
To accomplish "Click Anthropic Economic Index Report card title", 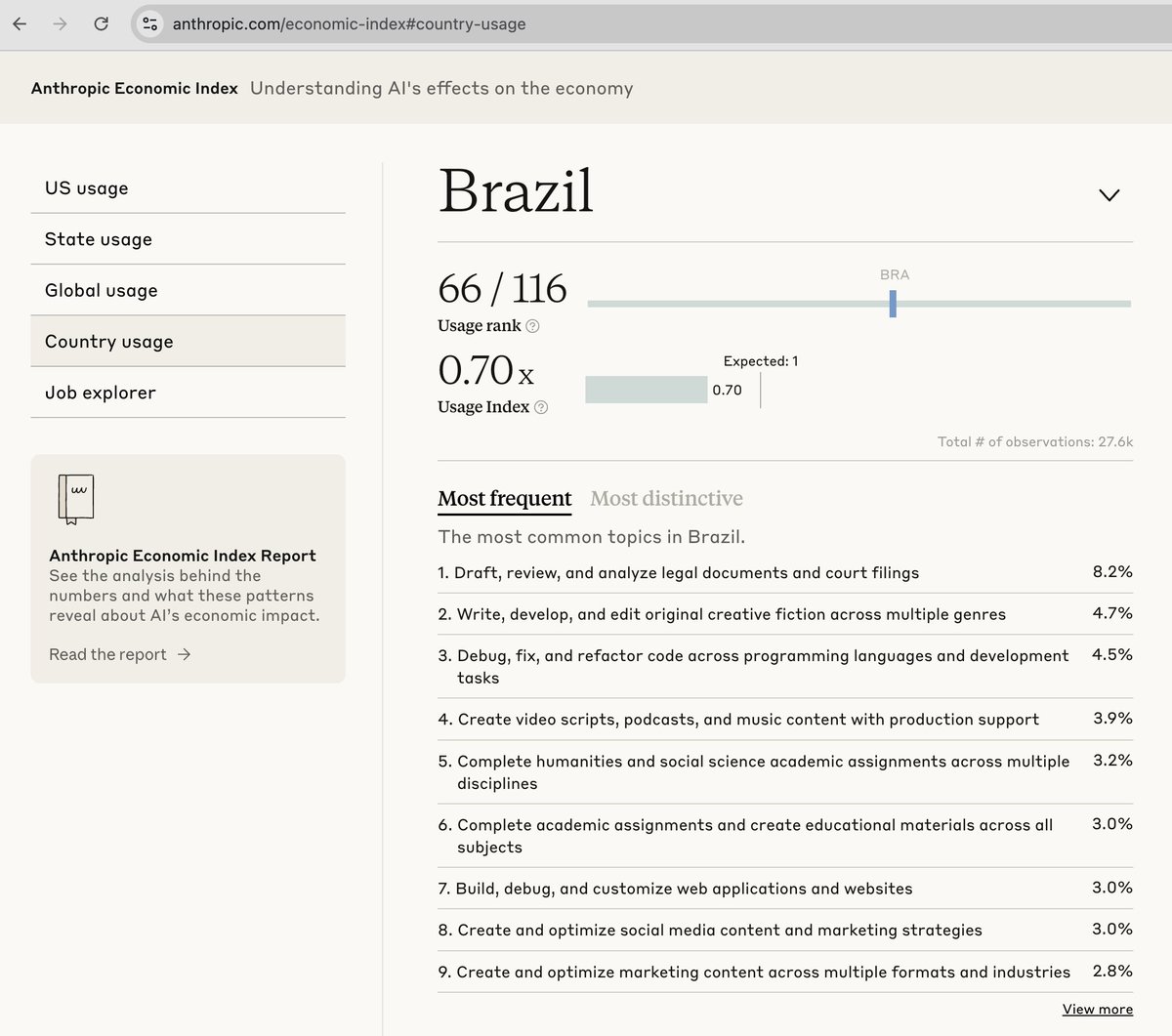I will coord(183,556).
